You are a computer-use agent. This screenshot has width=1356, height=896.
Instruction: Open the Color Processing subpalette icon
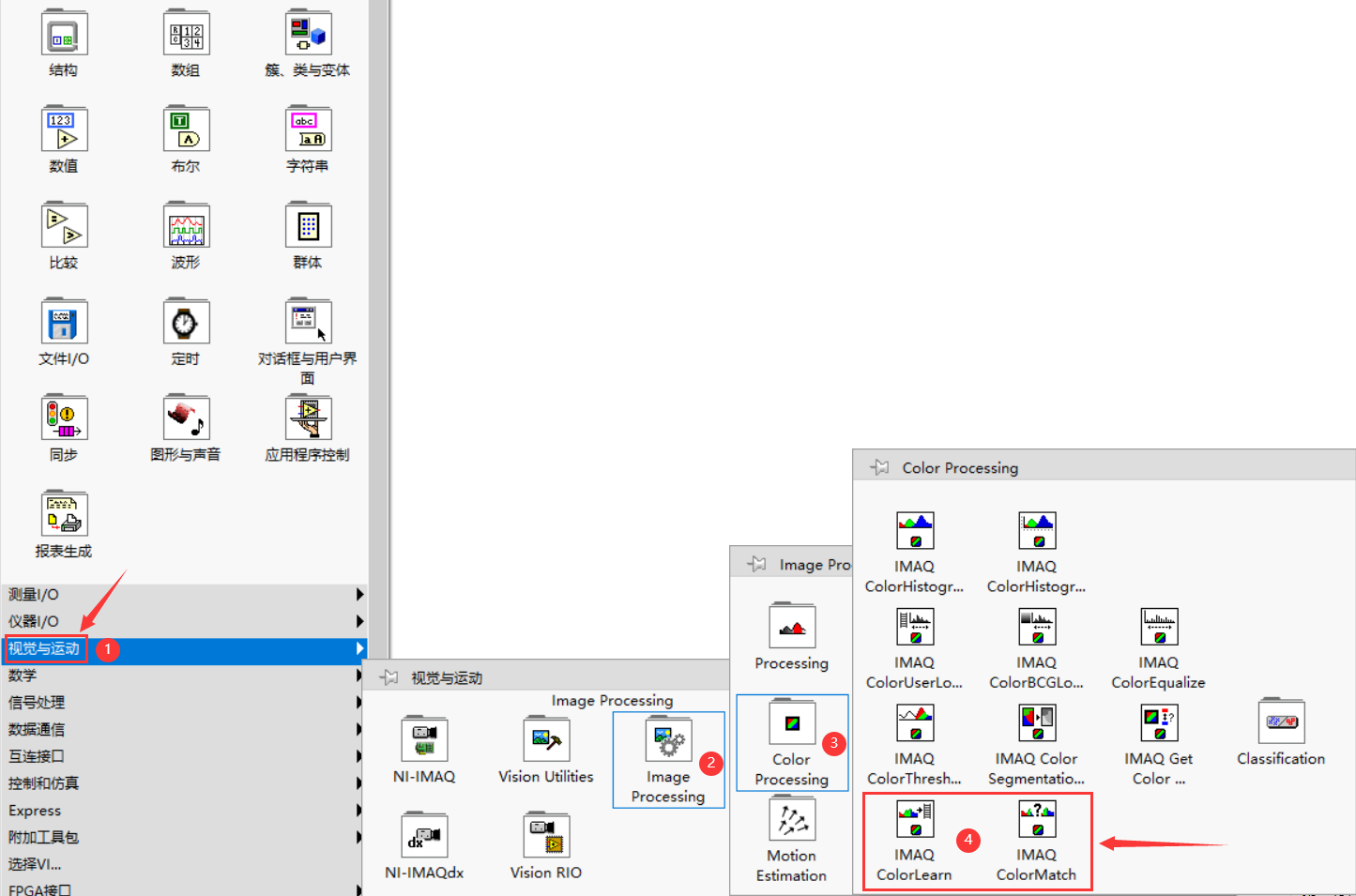[792, 722]
